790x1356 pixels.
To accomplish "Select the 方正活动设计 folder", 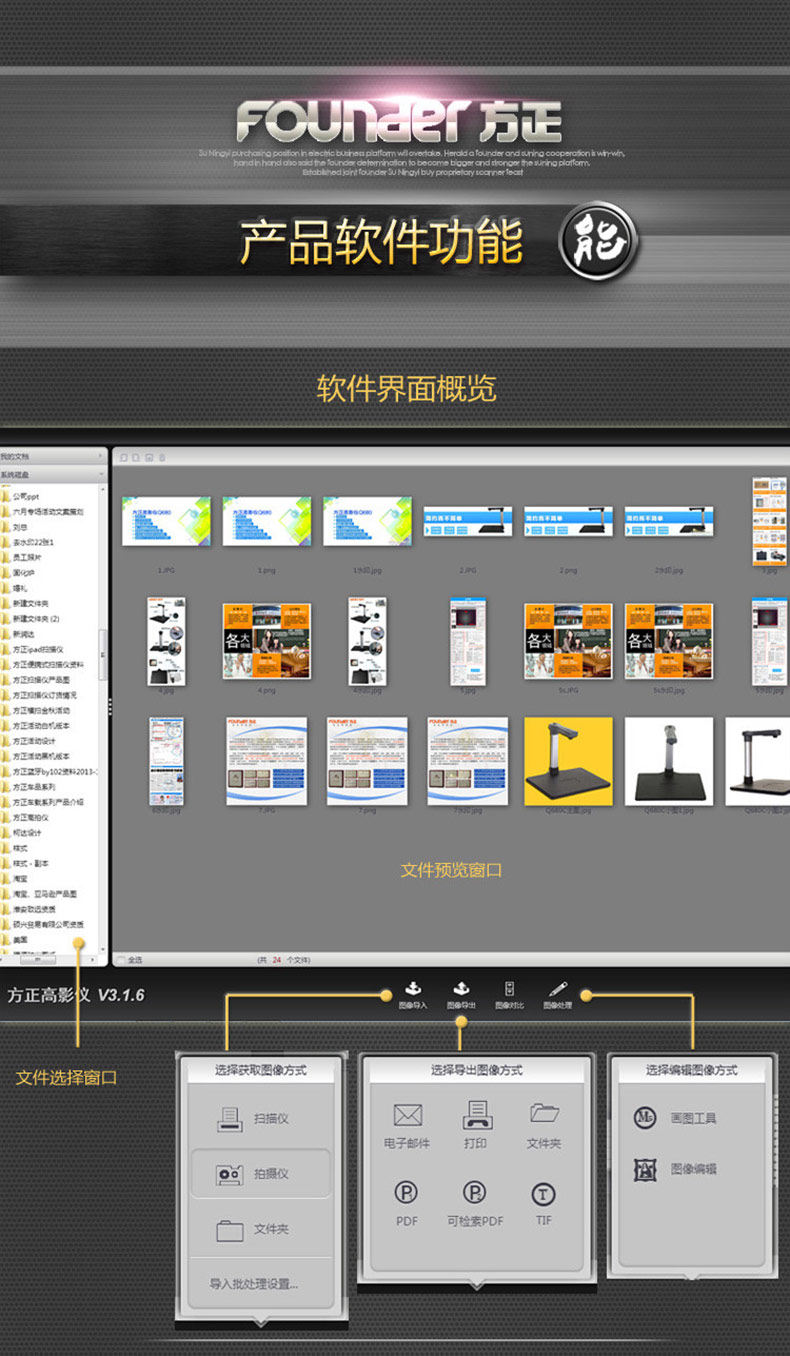I will (29, 741).
